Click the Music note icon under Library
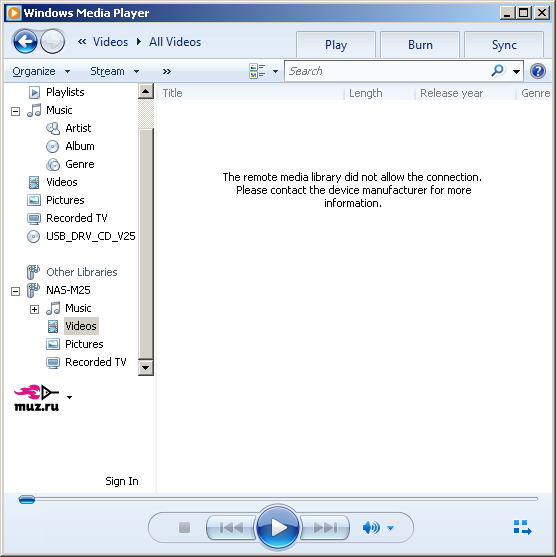The width and height of the screenshot is (556, 557). pos(34,110)
